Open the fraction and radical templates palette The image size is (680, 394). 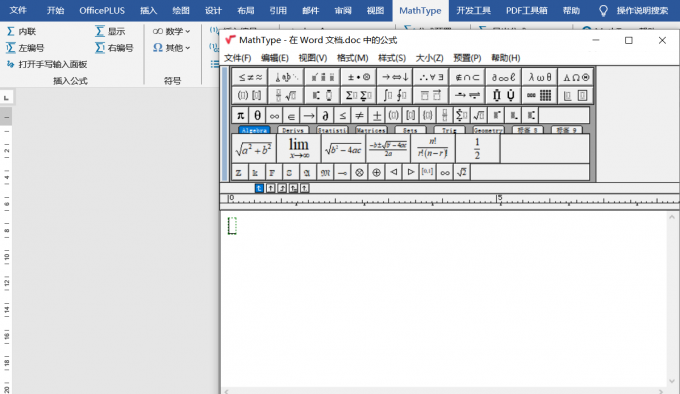[x=286, y=95]
